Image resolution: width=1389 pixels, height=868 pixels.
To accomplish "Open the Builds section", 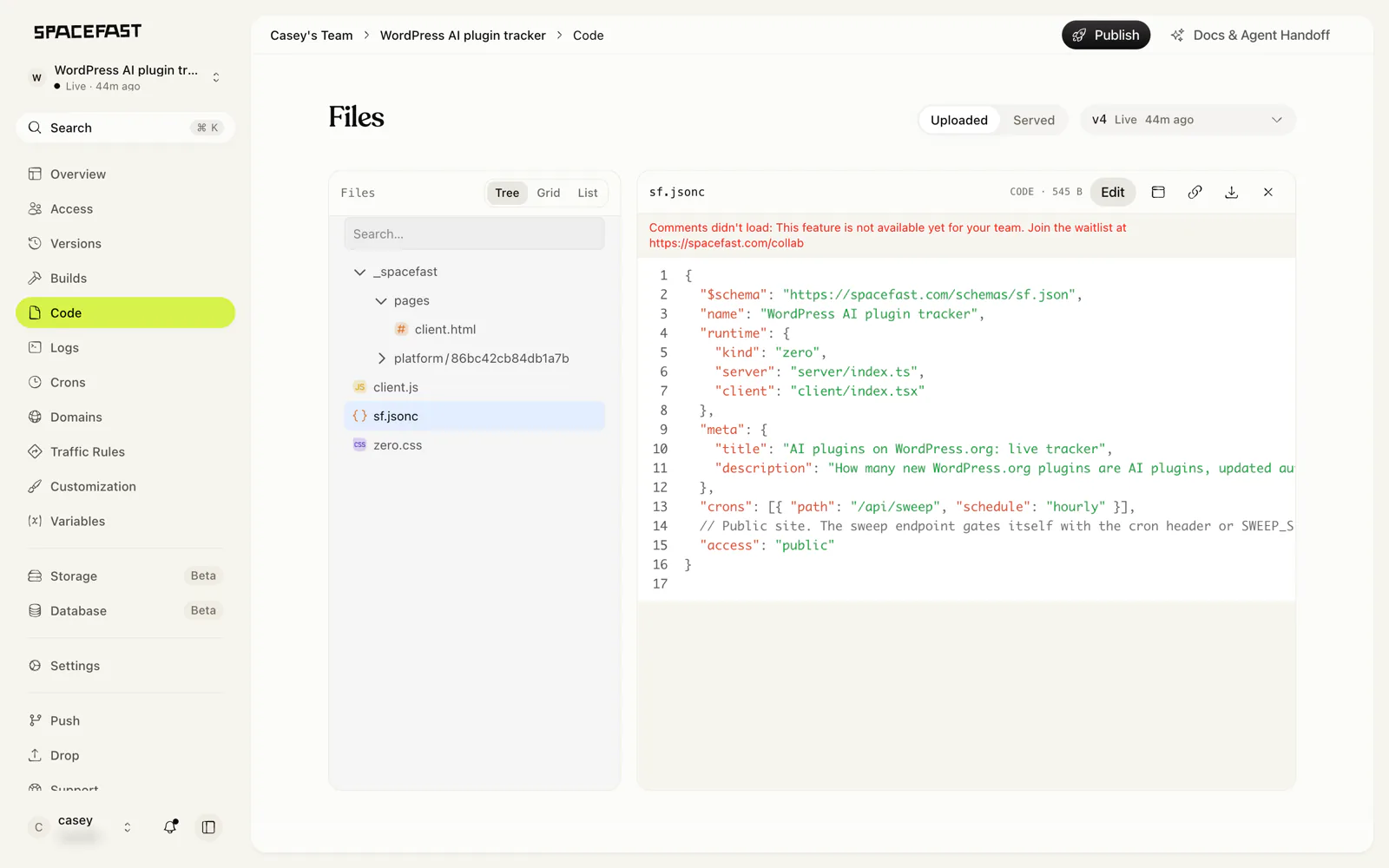I will [x=125, y=278].
